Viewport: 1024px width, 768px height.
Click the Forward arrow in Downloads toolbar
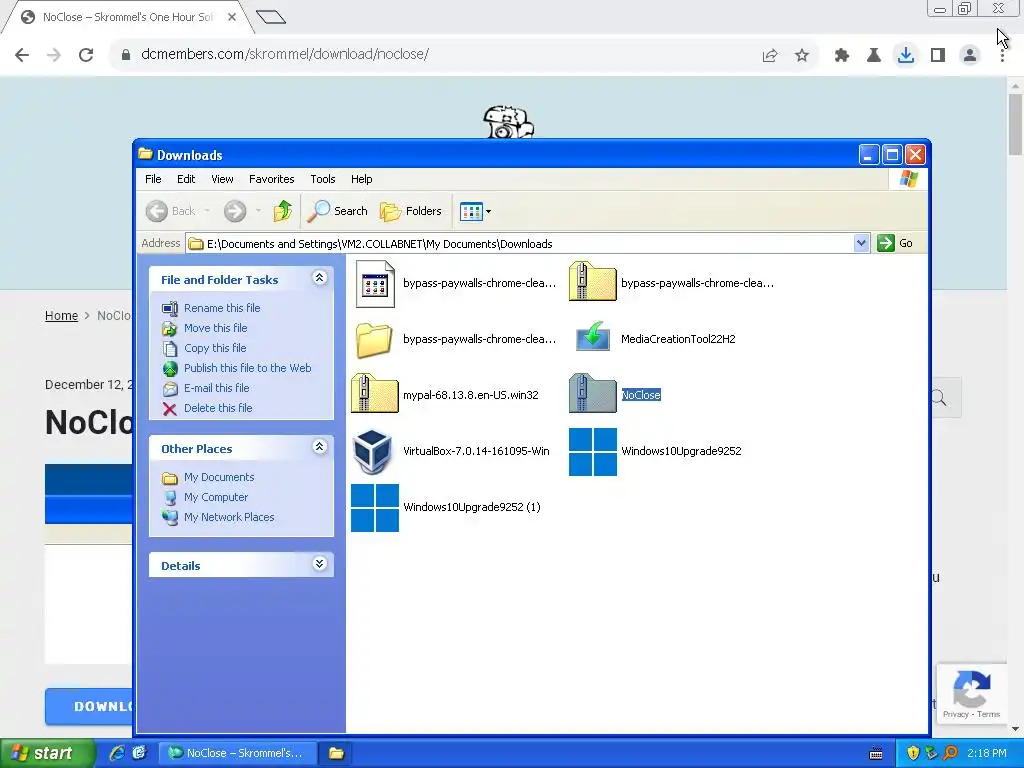(235, 211)
